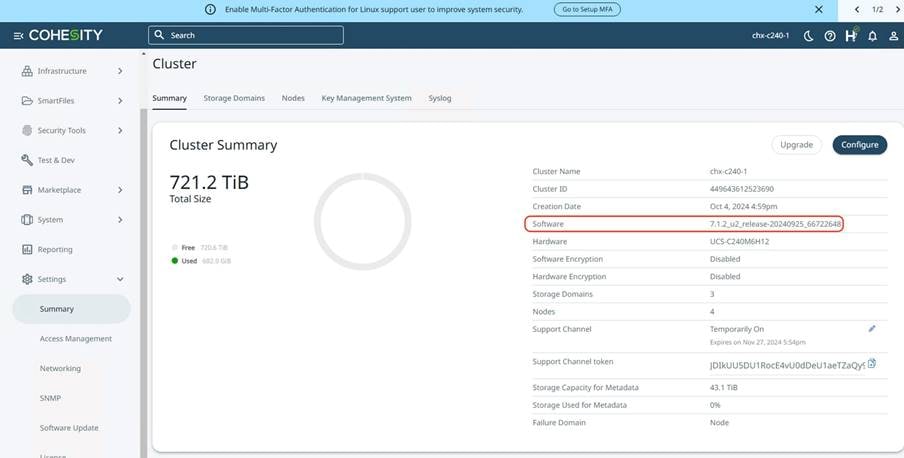
Task: Open notifications bell icon
Action: click(872, 36)
